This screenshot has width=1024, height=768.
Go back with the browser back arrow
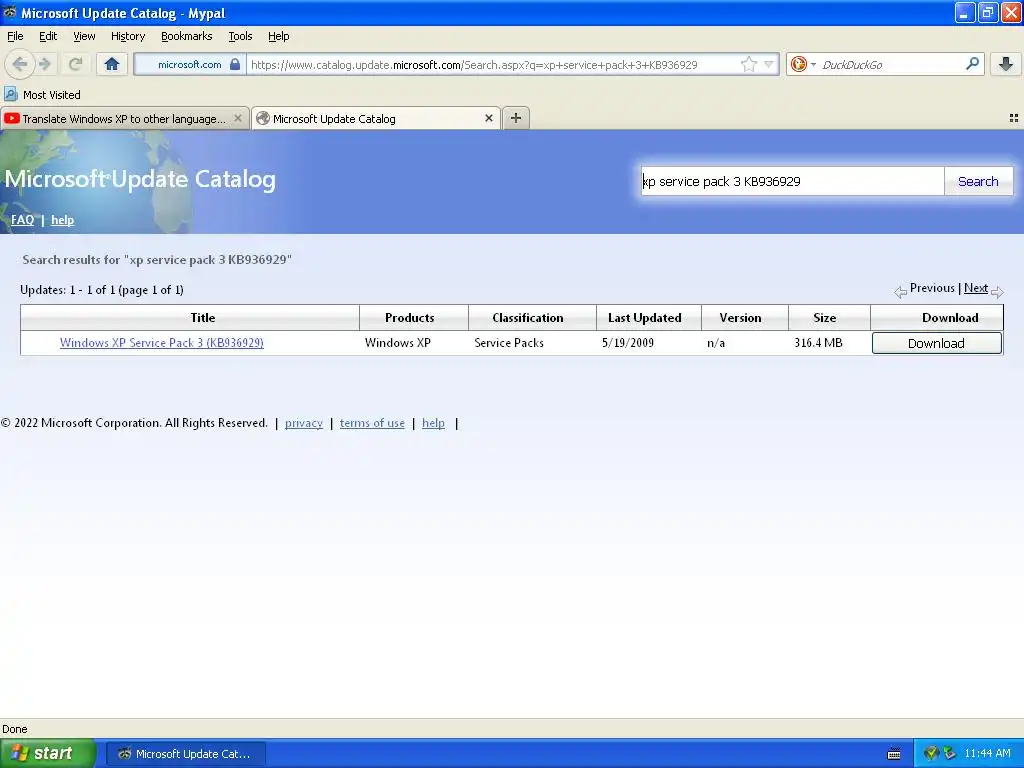[20, 64]
